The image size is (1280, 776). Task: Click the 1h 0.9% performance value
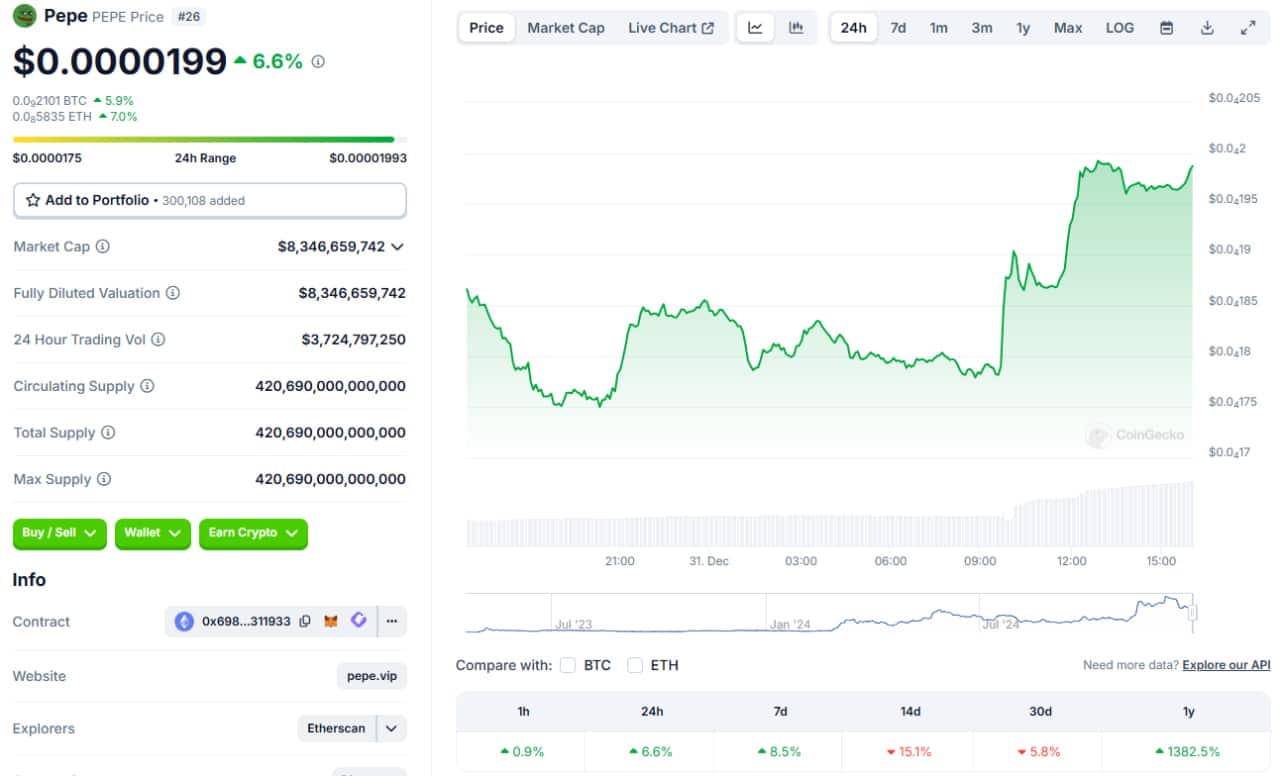point(523,752)
